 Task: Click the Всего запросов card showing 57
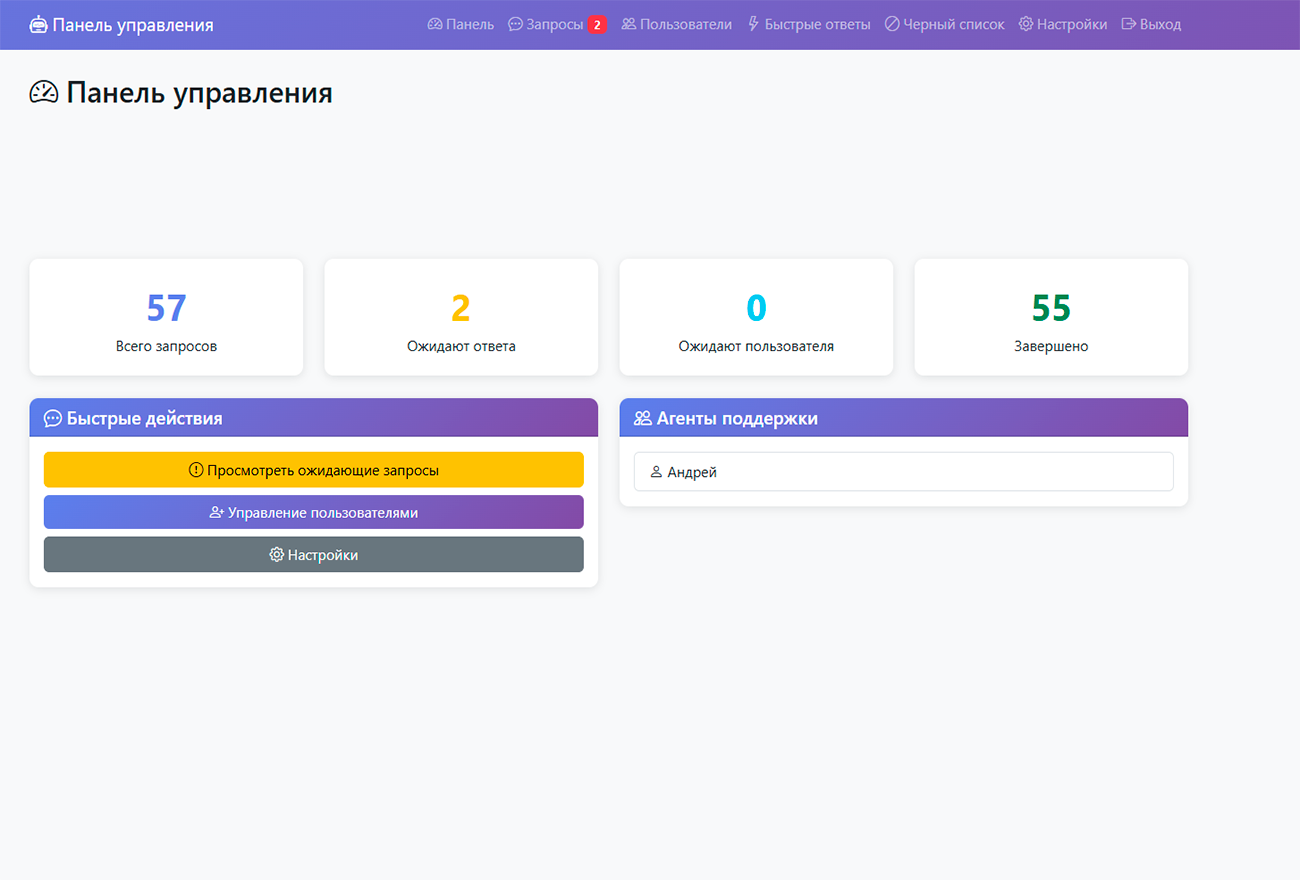(x=166, y=318)
